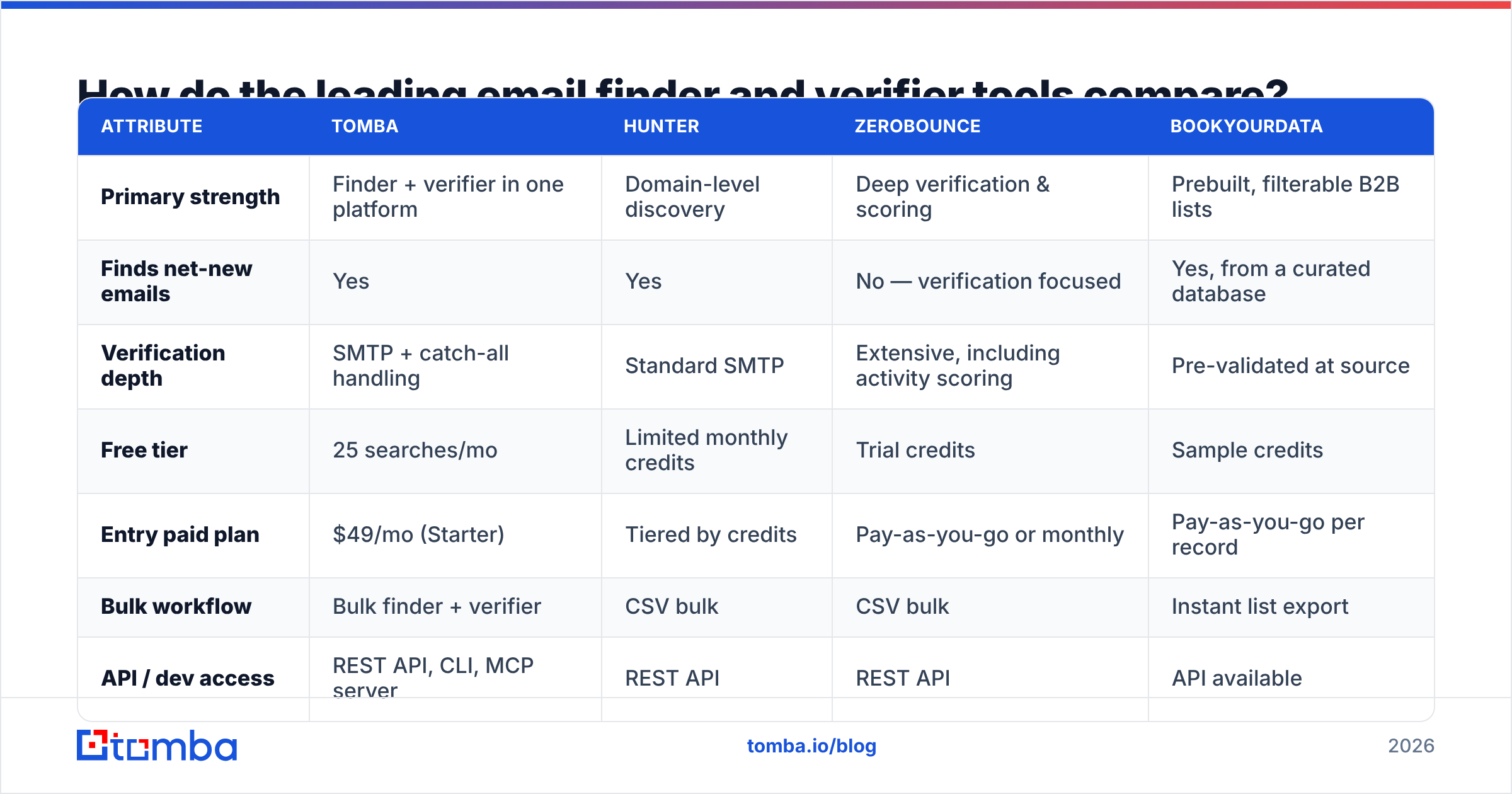Click the Tomba logo

tap(157, 745)
